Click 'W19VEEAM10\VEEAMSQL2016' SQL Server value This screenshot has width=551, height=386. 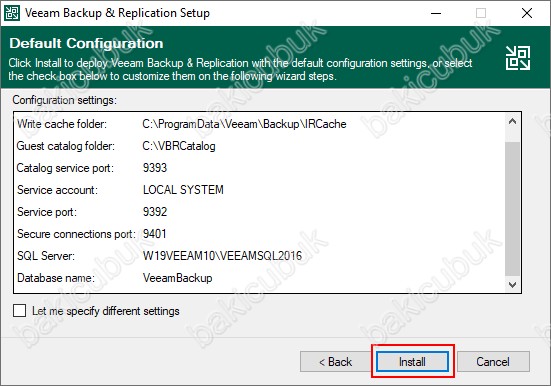[222, 256]
